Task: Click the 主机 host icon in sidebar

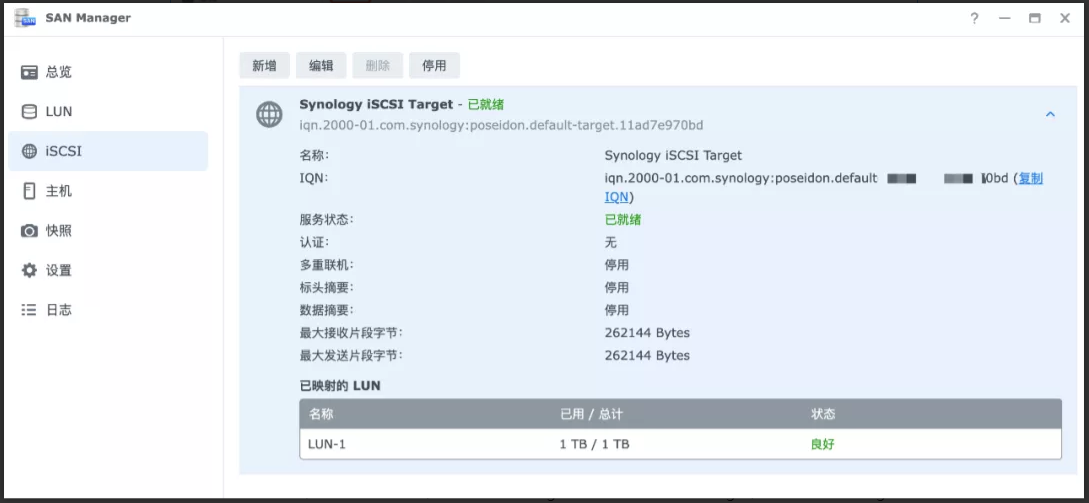Action: click(x=29, y=191)
